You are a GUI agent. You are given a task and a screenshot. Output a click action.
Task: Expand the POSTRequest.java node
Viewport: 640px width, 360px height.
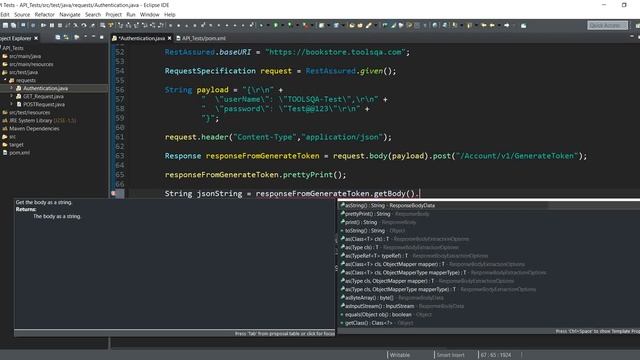coord(11,104)
